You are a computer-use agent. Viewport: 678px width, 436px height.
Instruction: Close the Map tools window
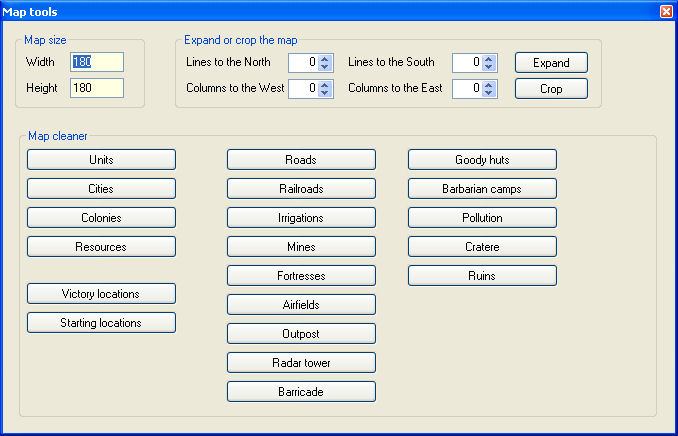[x=666, y=11]
